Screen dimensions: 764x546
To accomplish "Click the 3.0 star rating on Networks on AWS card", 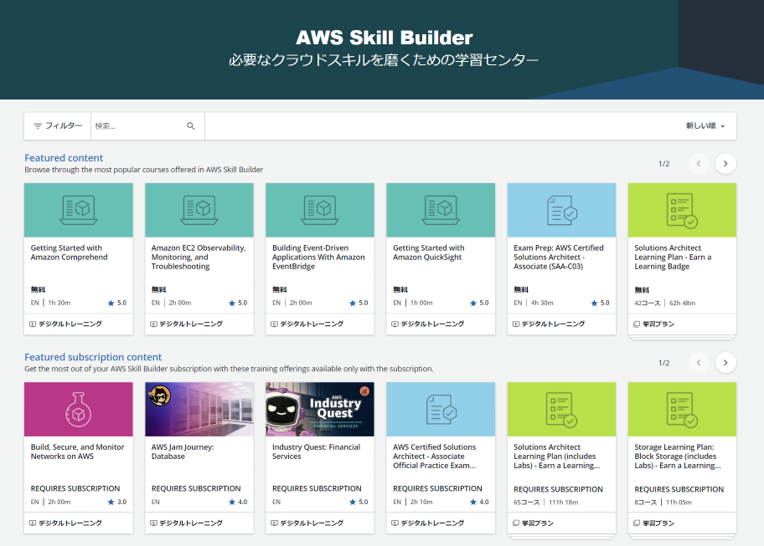I will click(x=117, y=502).
